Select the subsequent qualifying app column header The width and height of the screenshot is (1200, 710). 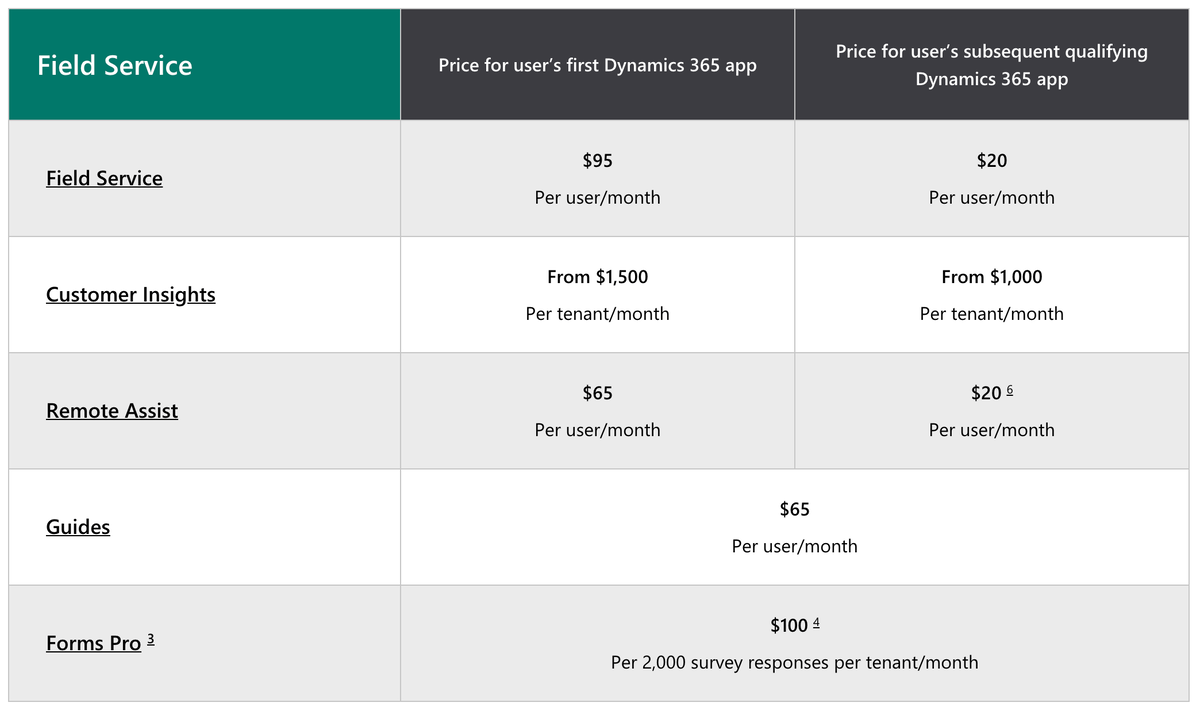point(991,65)
